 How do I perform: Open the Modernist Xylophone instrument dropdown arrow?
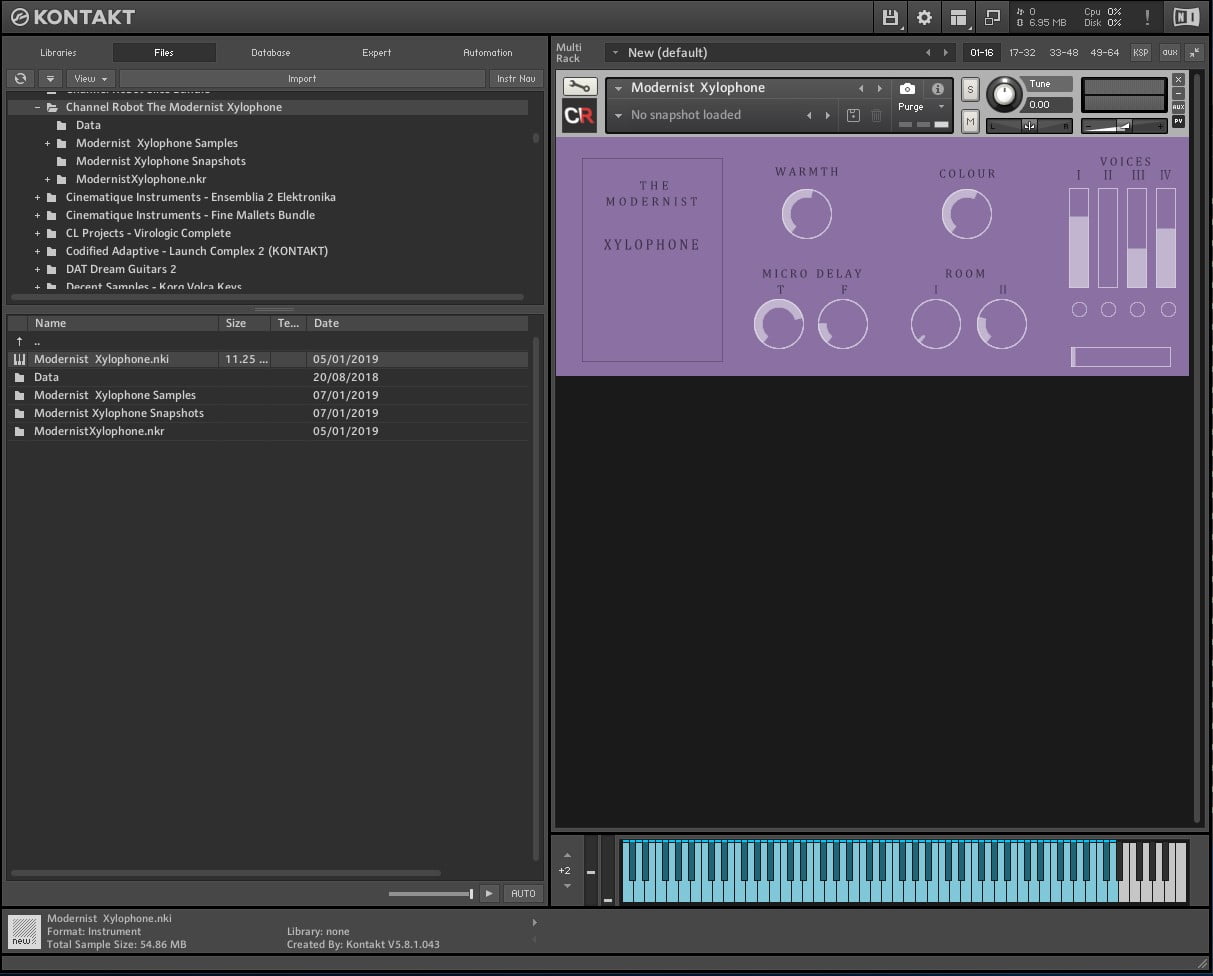tap(619, 89)
